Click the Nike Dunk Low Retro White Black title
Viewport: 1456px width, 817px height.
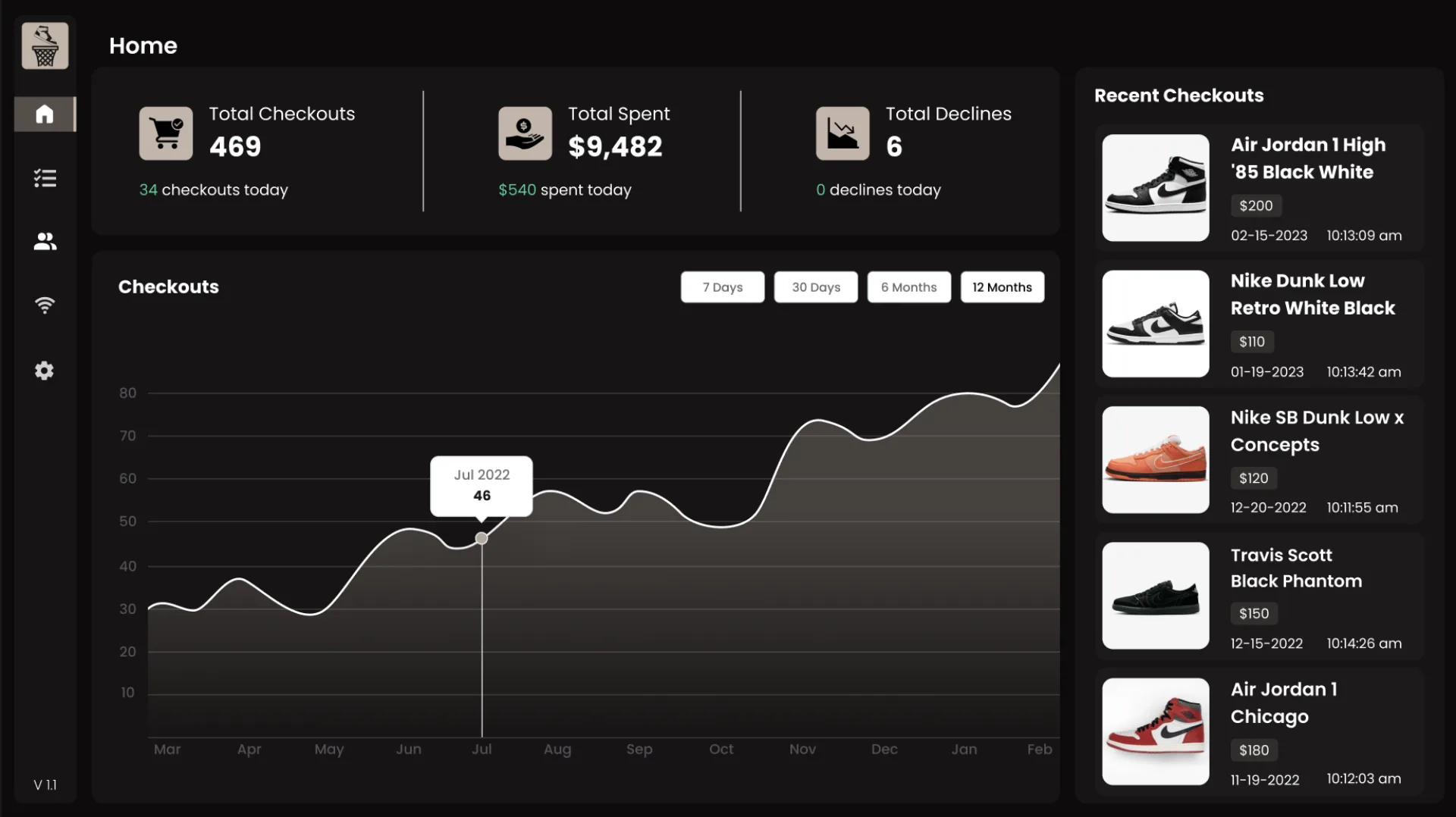[1313, 295]
